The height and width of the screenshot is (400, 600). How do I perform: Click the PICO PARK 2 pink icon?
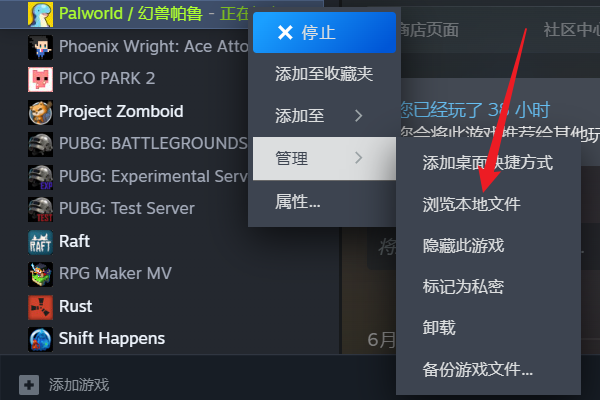pos(40,79)
